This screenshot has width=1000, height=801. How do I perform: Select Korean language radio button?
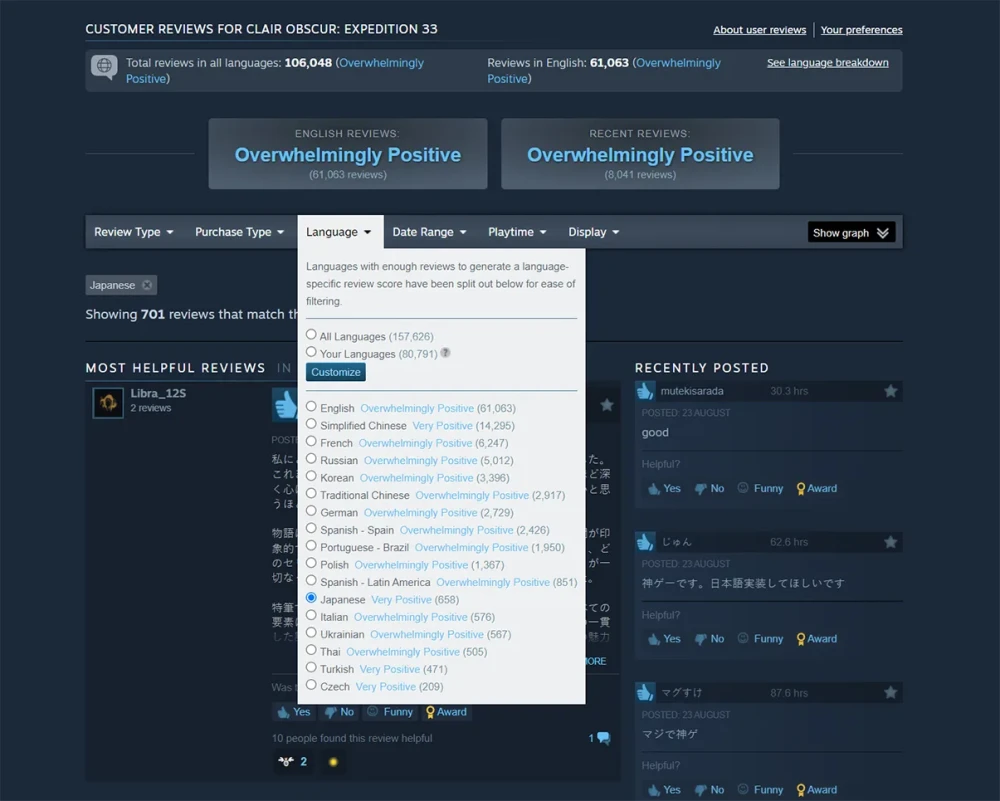(x=311, y=476)
